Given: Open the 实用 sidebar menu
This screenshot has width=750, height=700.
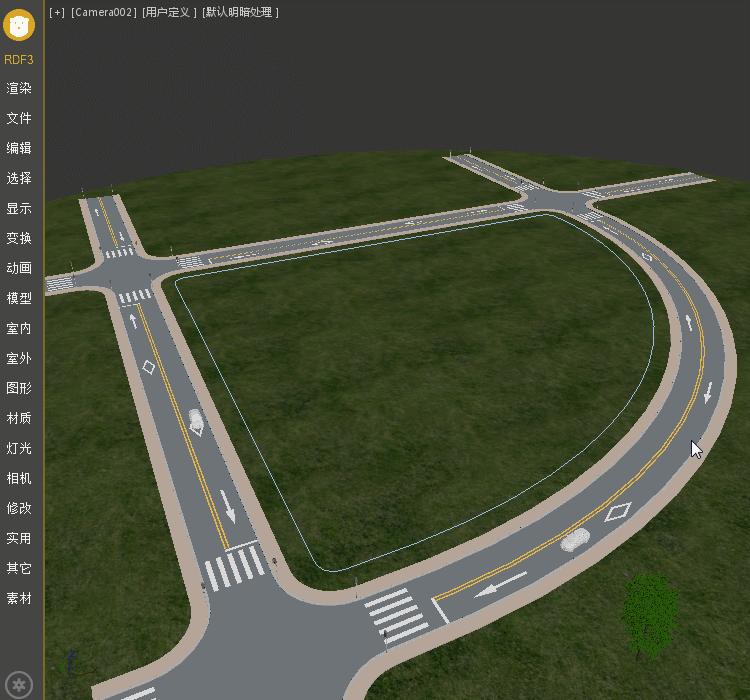Looking at the screenshot, I should tap(19, 538).
